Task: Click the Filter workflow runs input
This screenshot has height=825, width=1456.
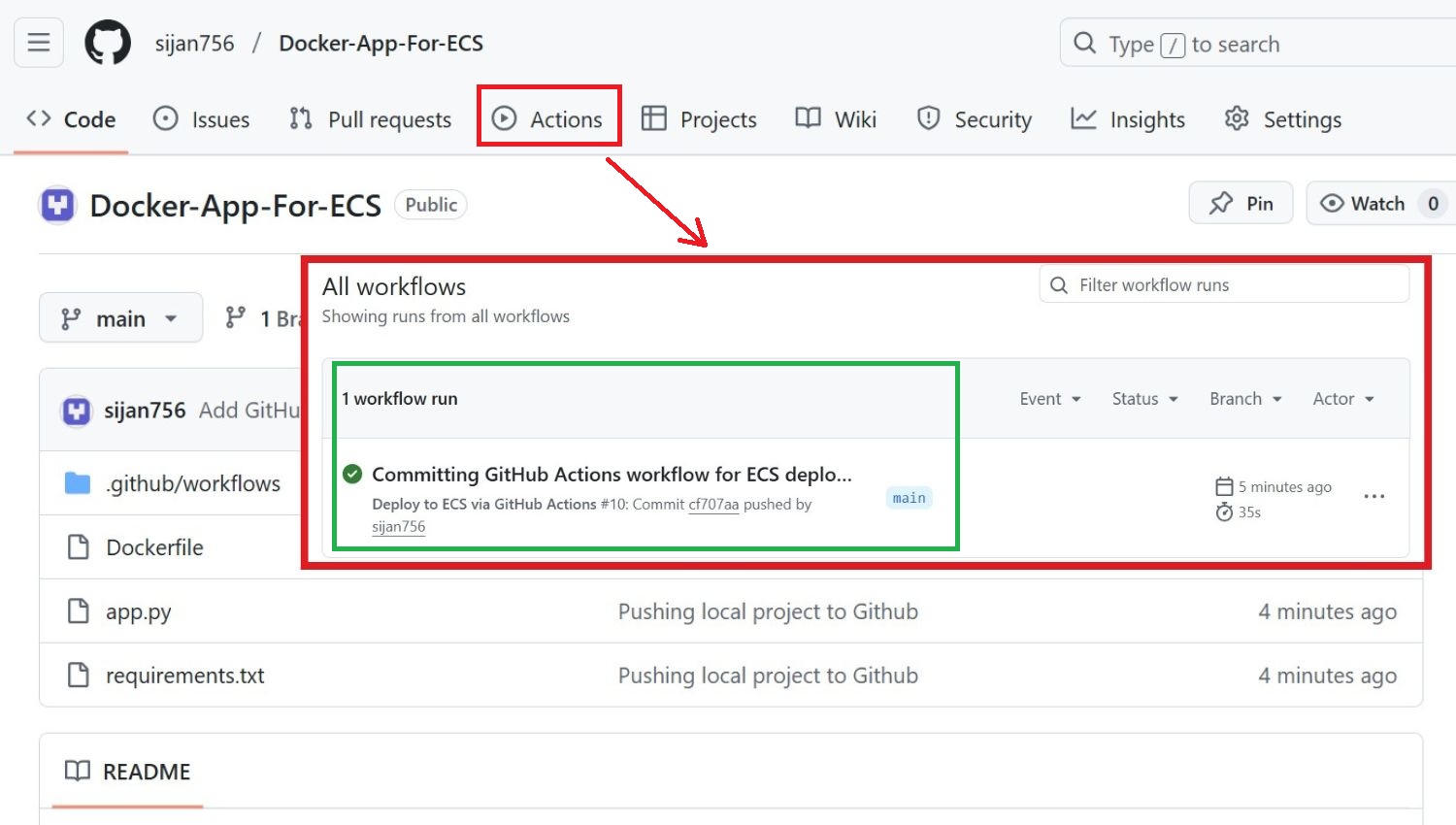Action: (1223, 284)
